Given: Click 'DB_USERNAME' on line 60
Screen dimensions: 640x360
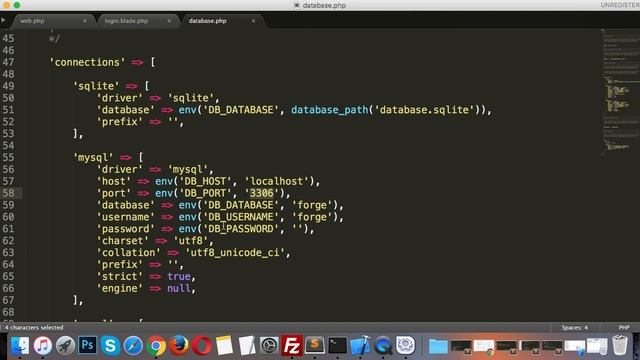Looking at the screenshot, I should tap(241, 217).
